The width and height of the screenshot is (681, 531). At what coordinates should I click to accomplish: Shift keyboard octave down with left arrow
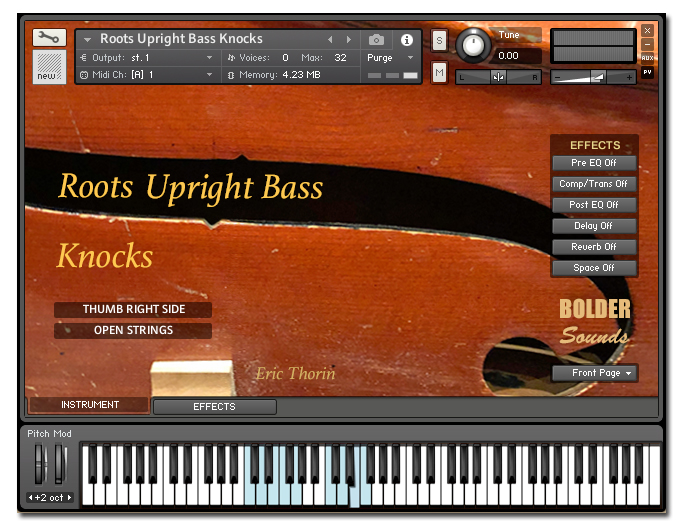click(30, 498)
